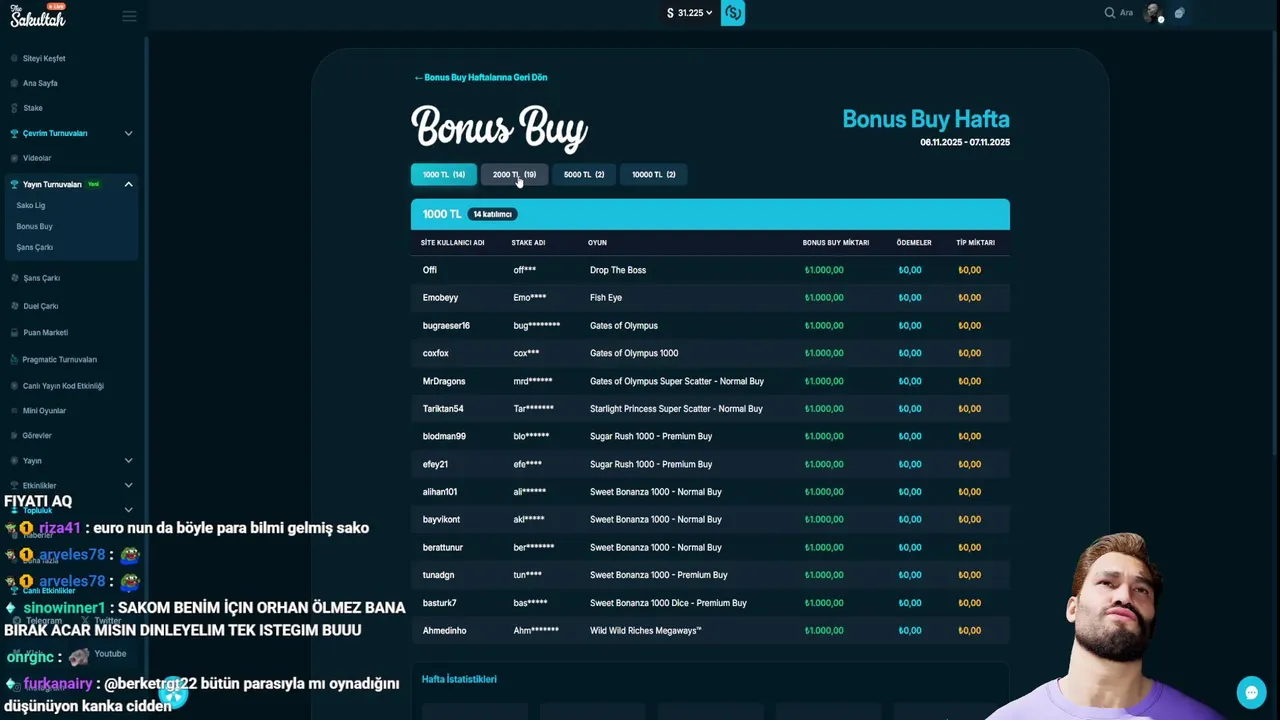Expand the Yayın sidebar chevron
1280x720 pixels.
click(128, 460)
